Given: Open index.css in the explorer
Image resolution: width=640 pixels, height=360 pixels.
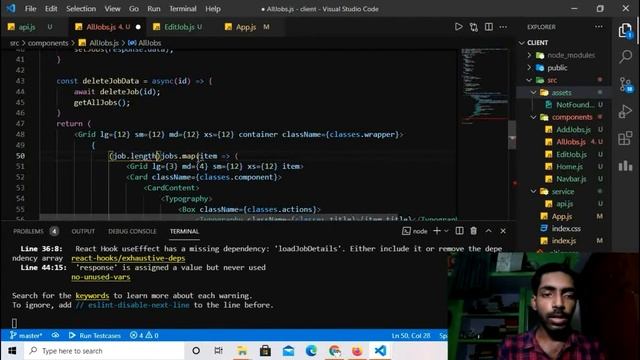Looking at the screenshot, I should [x=566, y=229].
